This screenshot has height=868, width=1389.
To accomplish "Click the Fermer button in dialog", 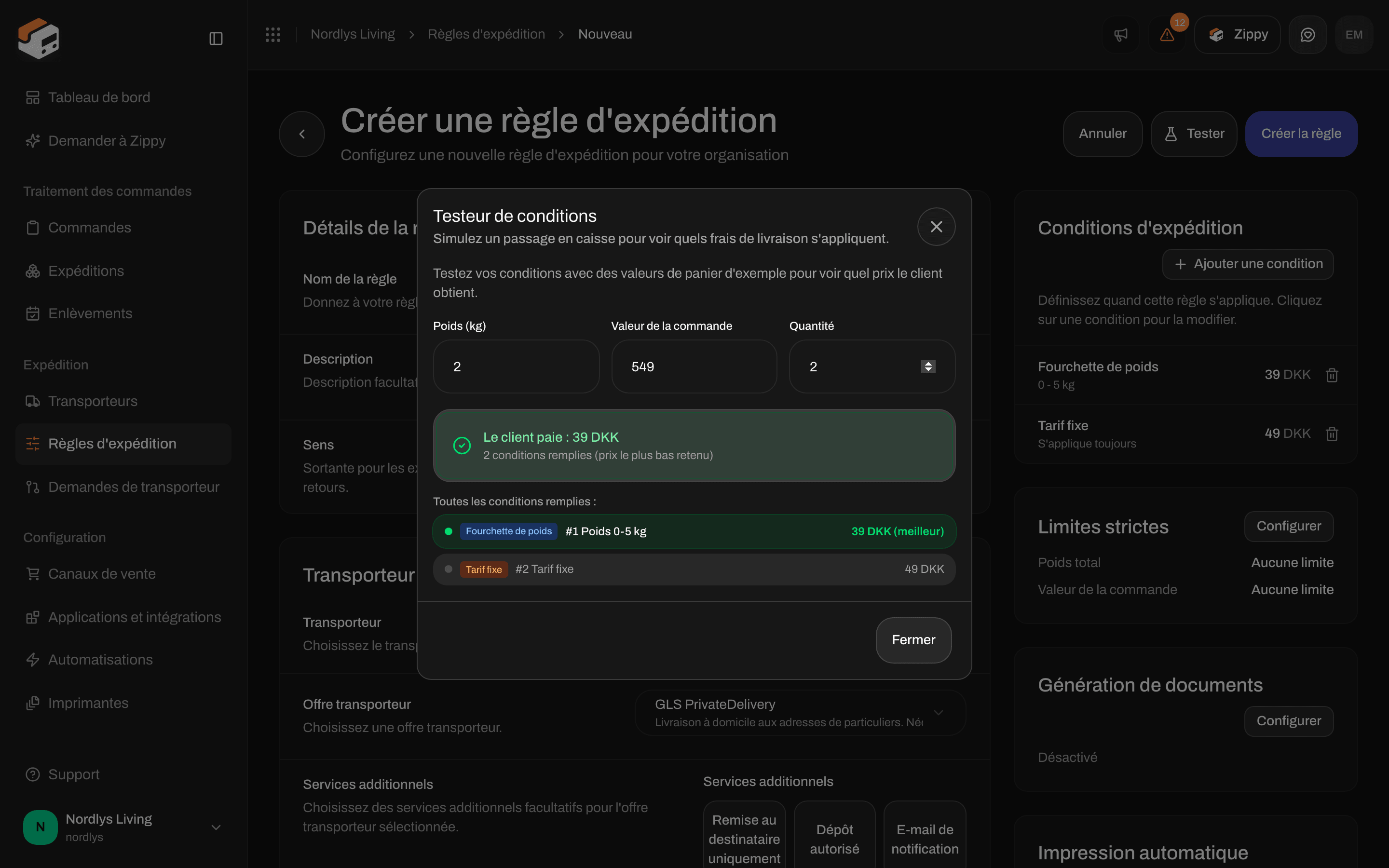I will pos(913,640).
